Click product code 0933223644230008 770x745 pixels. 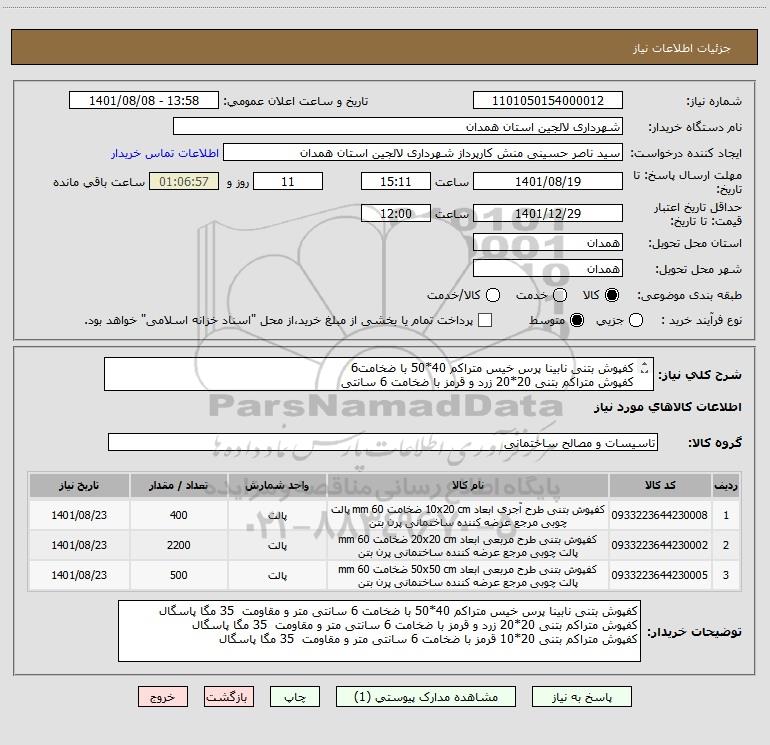pos(660,515)
